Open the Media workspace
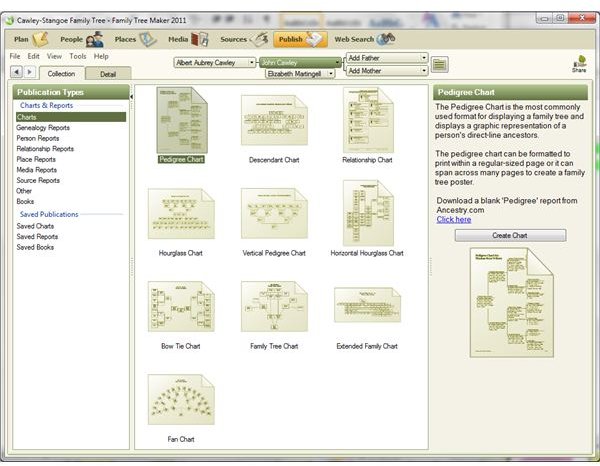 click(x=188, y=39)
